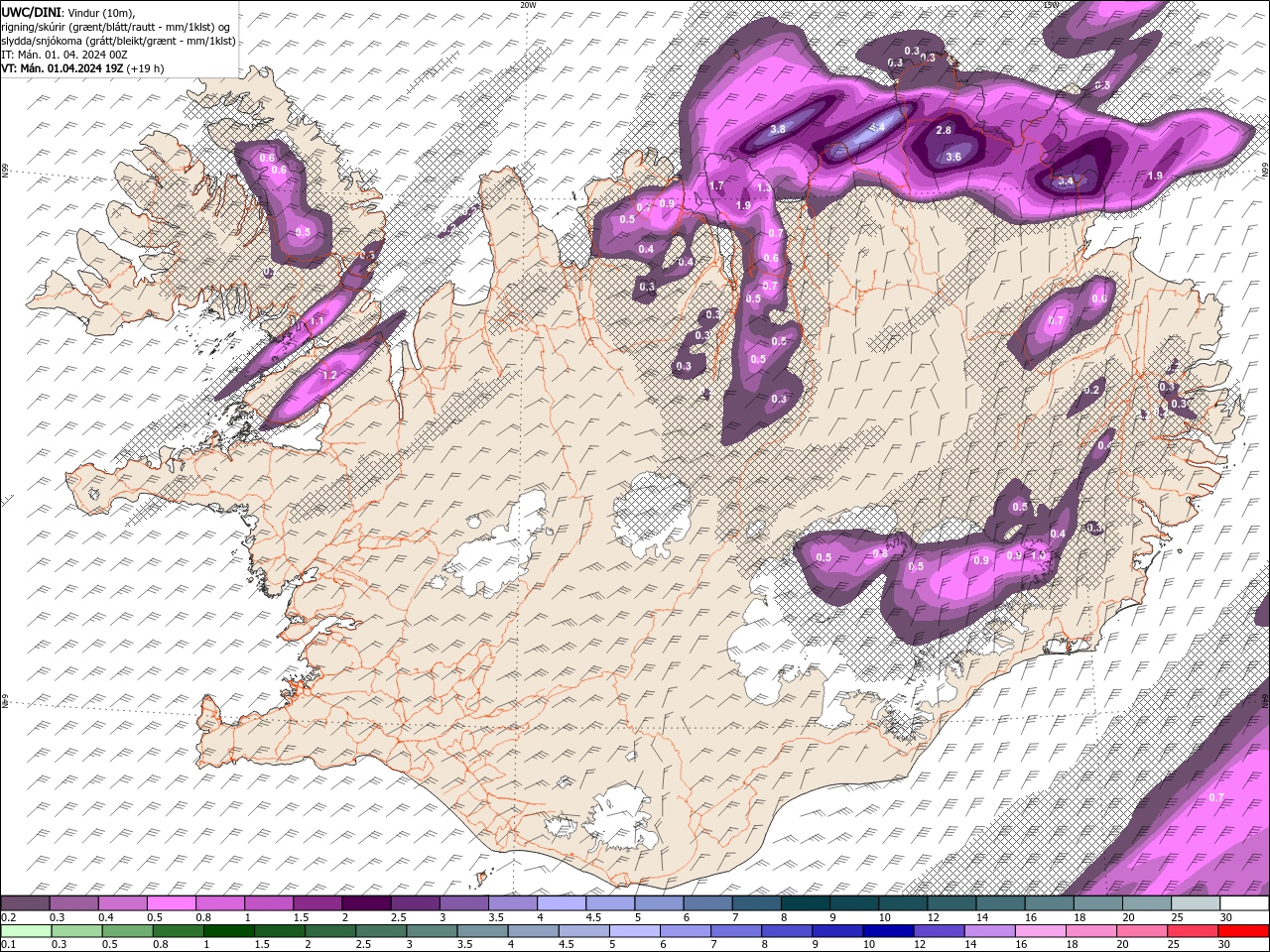Click the UWC/DINI title text

click(x=31, y=12)
